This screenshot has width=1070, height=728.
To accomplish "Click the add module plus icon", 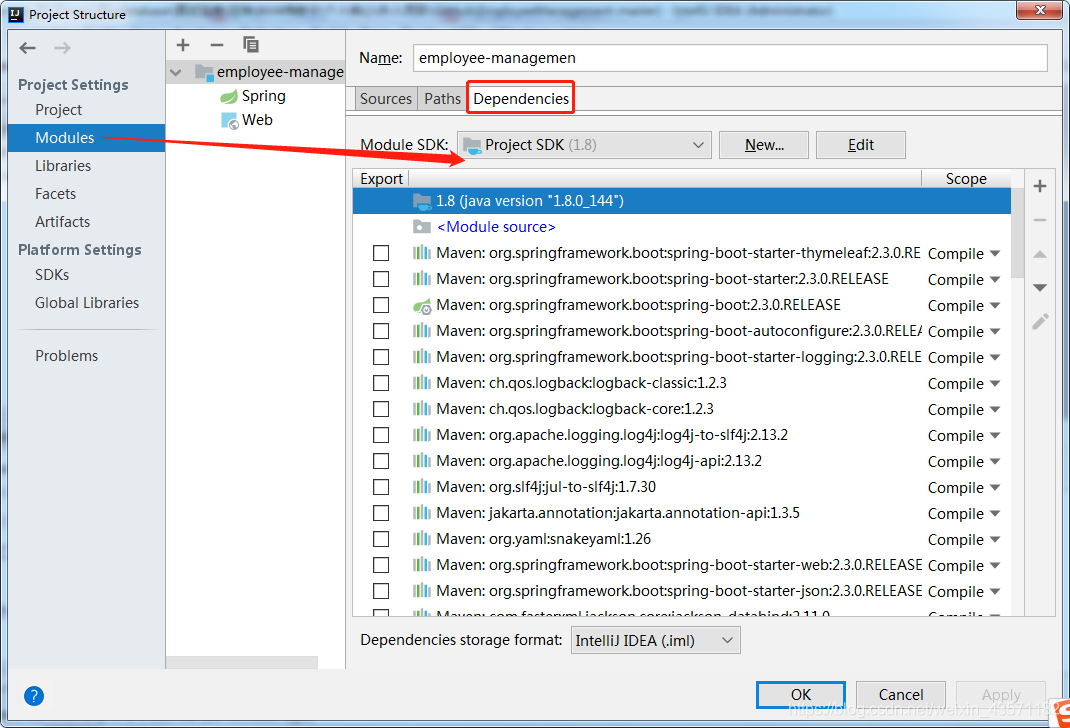I will tap(183, 45).
